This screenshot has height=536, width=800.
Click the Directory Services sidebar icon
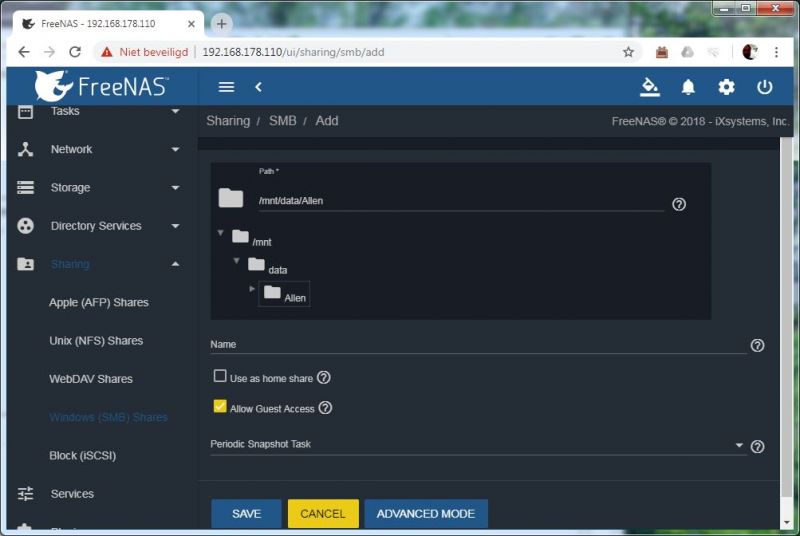(x=25, y=225)
